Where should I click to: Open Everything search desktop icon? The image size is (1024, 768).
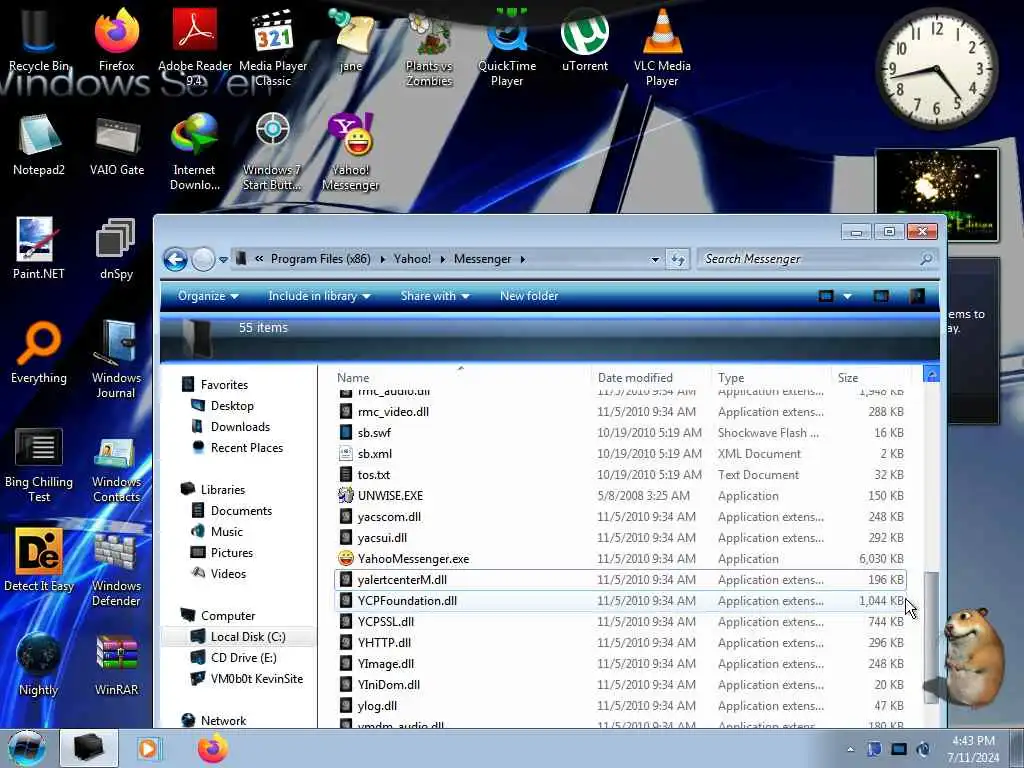click(x=39, y=352)
